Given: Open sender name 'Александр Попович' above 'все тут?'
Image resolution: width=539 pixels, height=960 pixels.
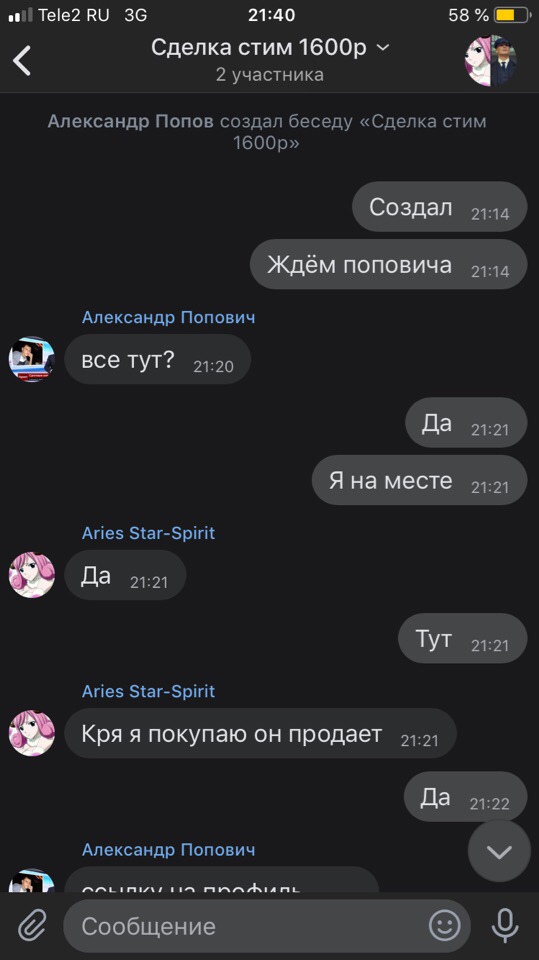Looking at the screenshot, I should click(168, 317).
